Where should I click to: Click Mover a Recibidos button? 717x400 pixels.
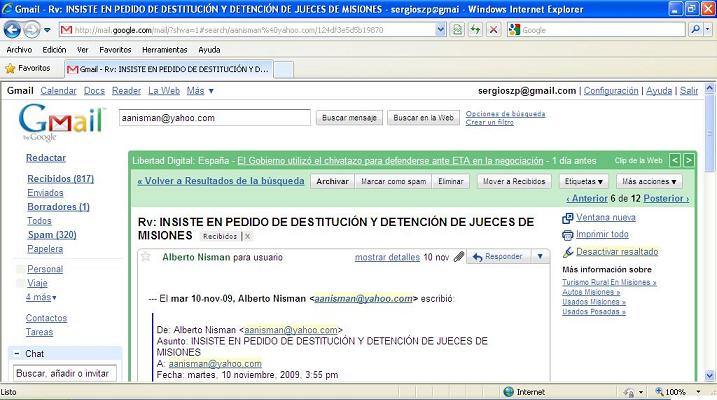tap(514, 181)
